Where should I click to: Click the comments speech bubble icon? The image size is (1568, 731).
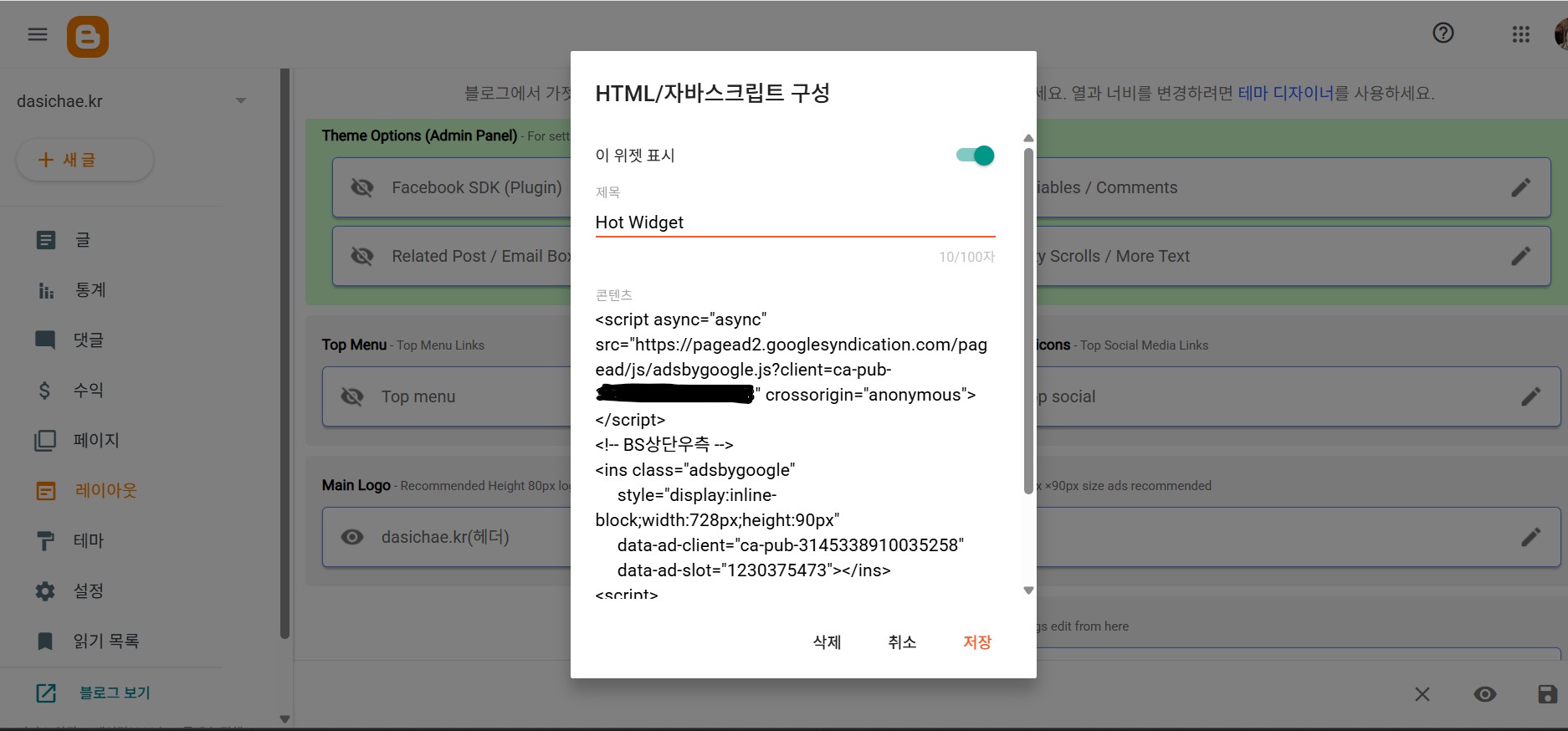(46, 340)
